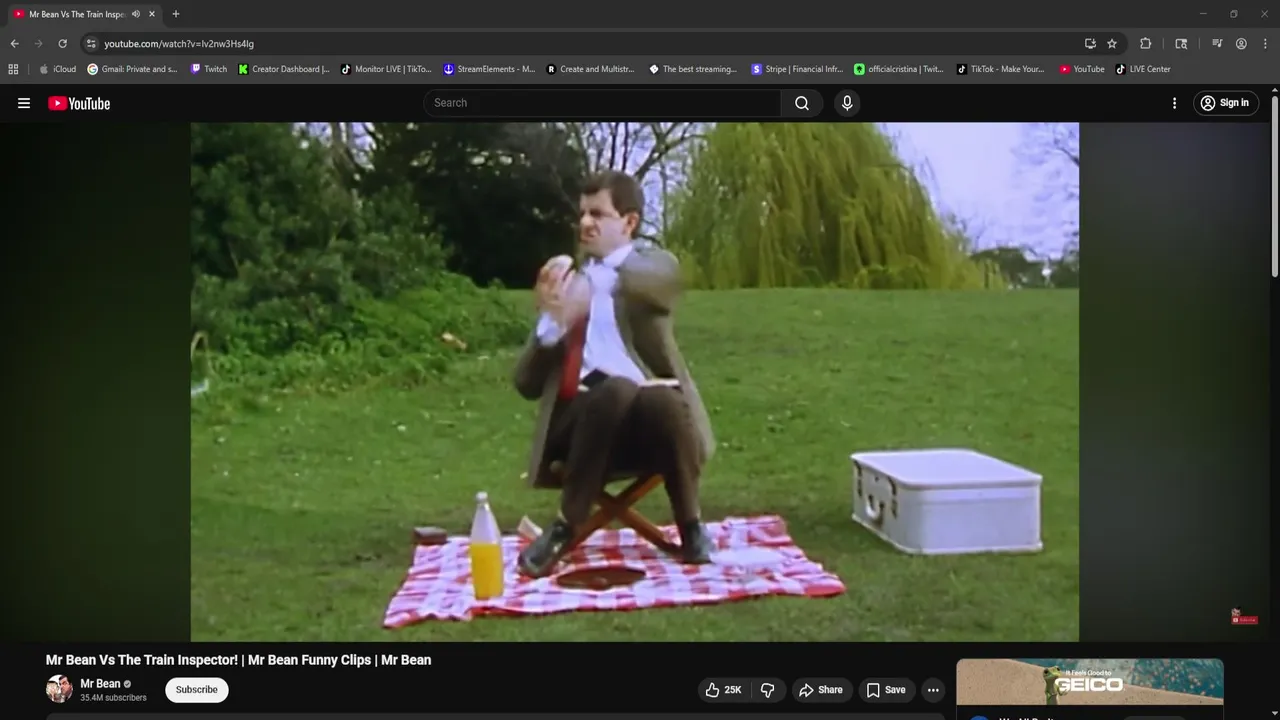
Task: Mute the tab via speaker icon
Action: pyautogui.click(x=136, y=14)
